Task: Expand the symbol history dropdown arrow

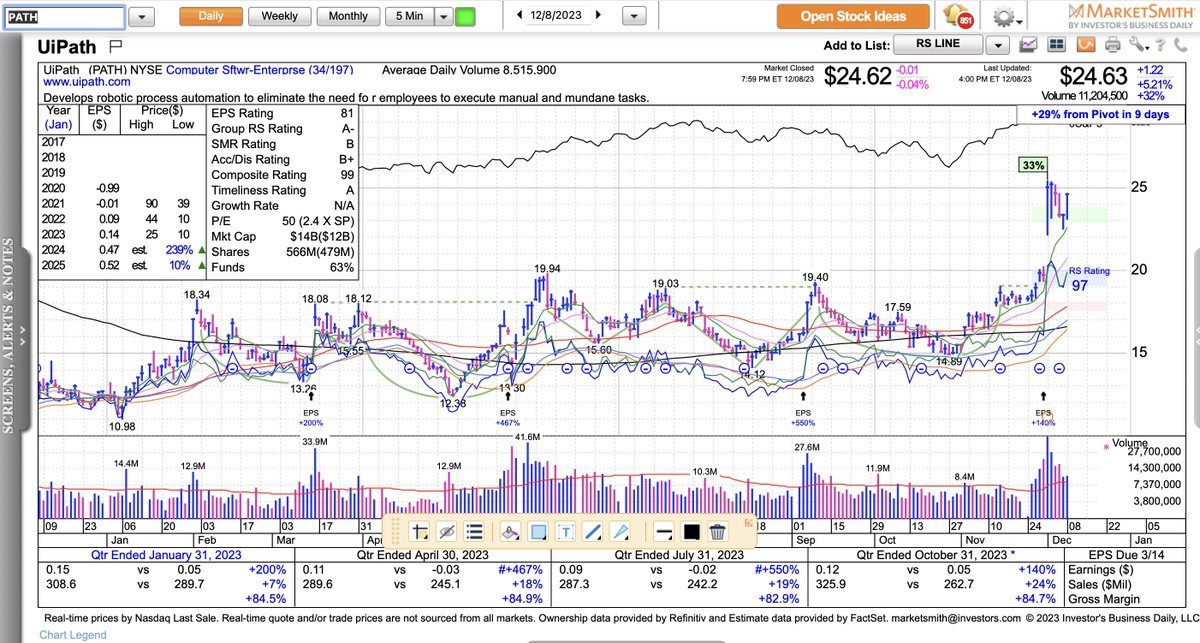Action: pos(143,16)
